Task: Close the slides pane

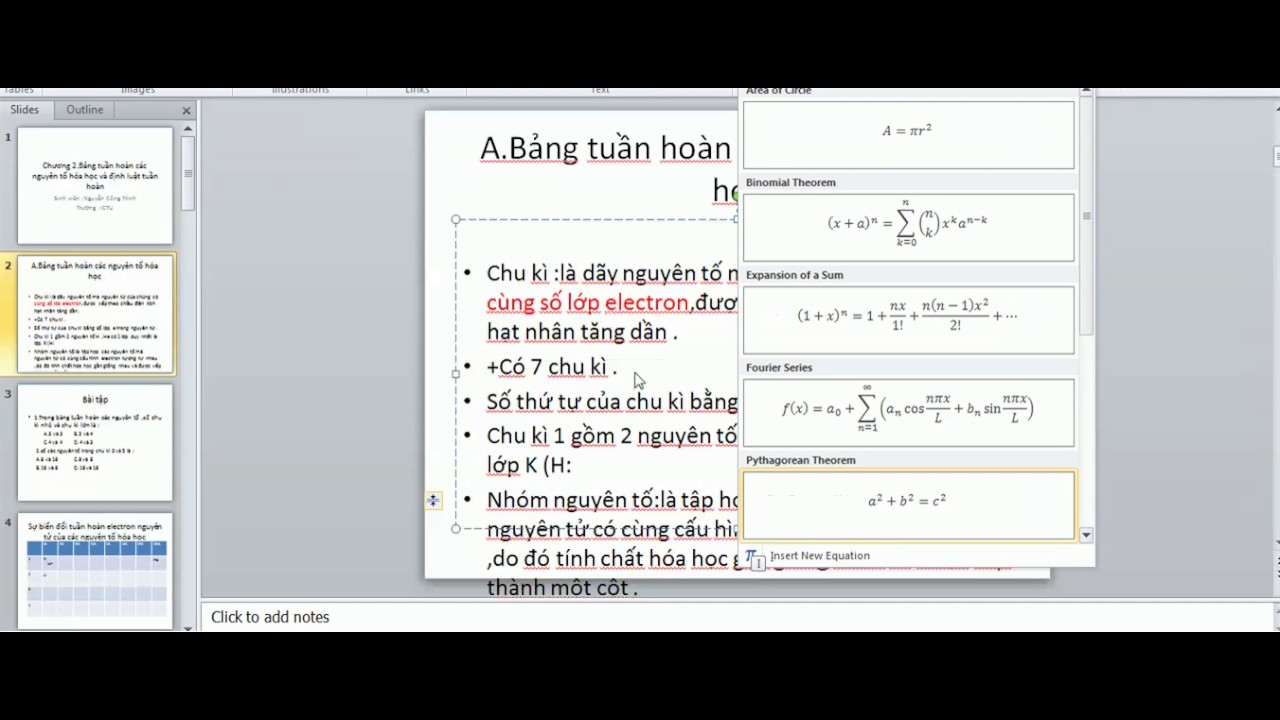Action: [x=186, y=111]
